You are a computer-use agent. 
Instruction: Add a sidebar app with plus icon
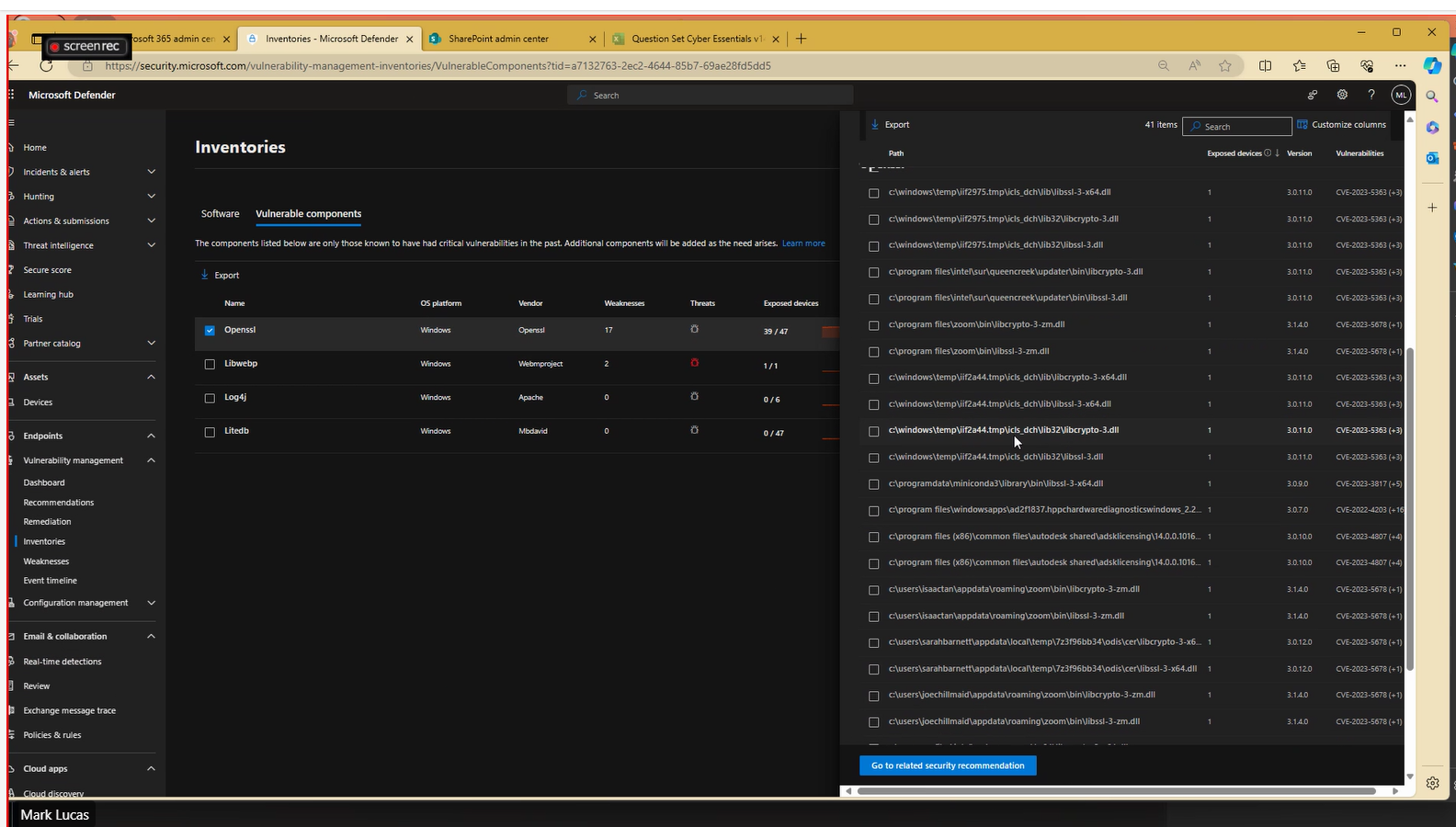(x=1432, y=208)
